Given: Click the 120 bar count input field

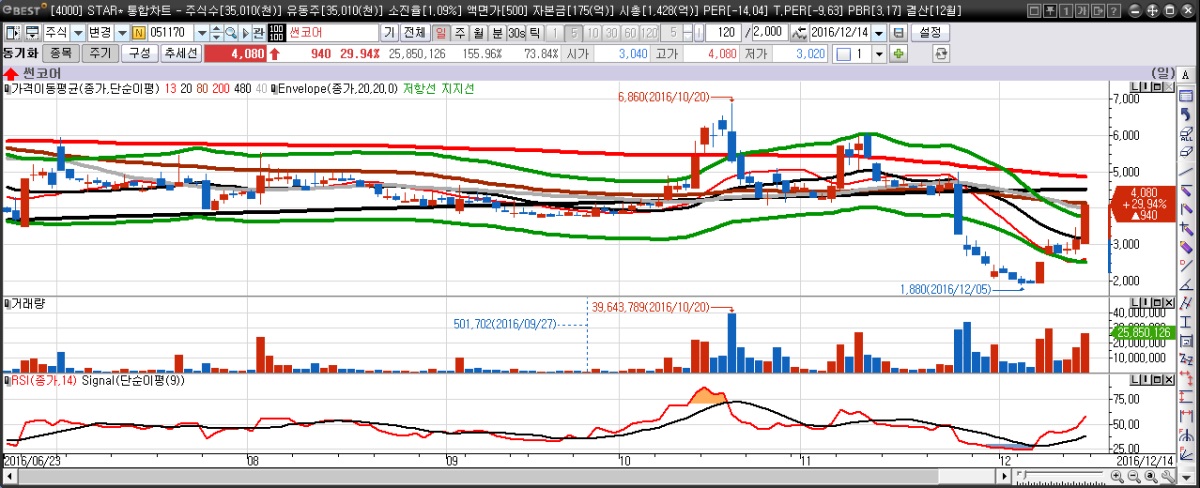Looking at the screenshot, I should coord(726,32).
